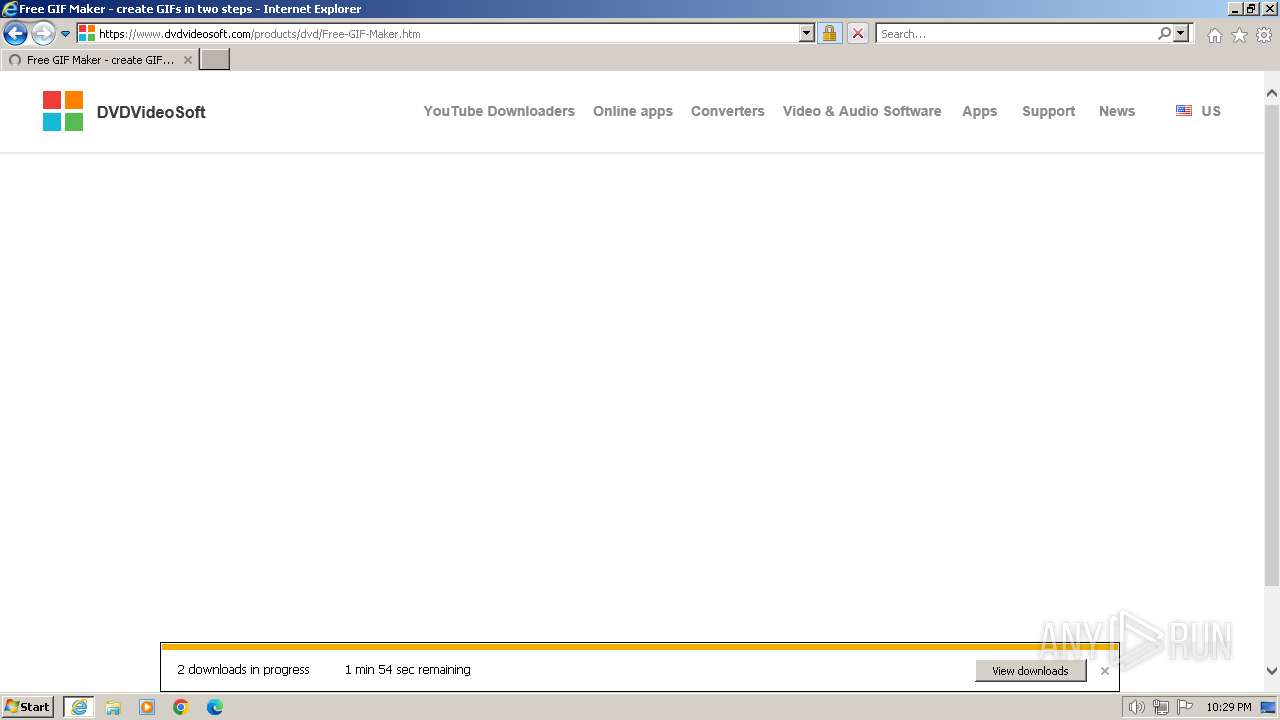Click the Internet Explorer title bar icon
Viewport: 1280px width, 720px height.
point(10,9)
